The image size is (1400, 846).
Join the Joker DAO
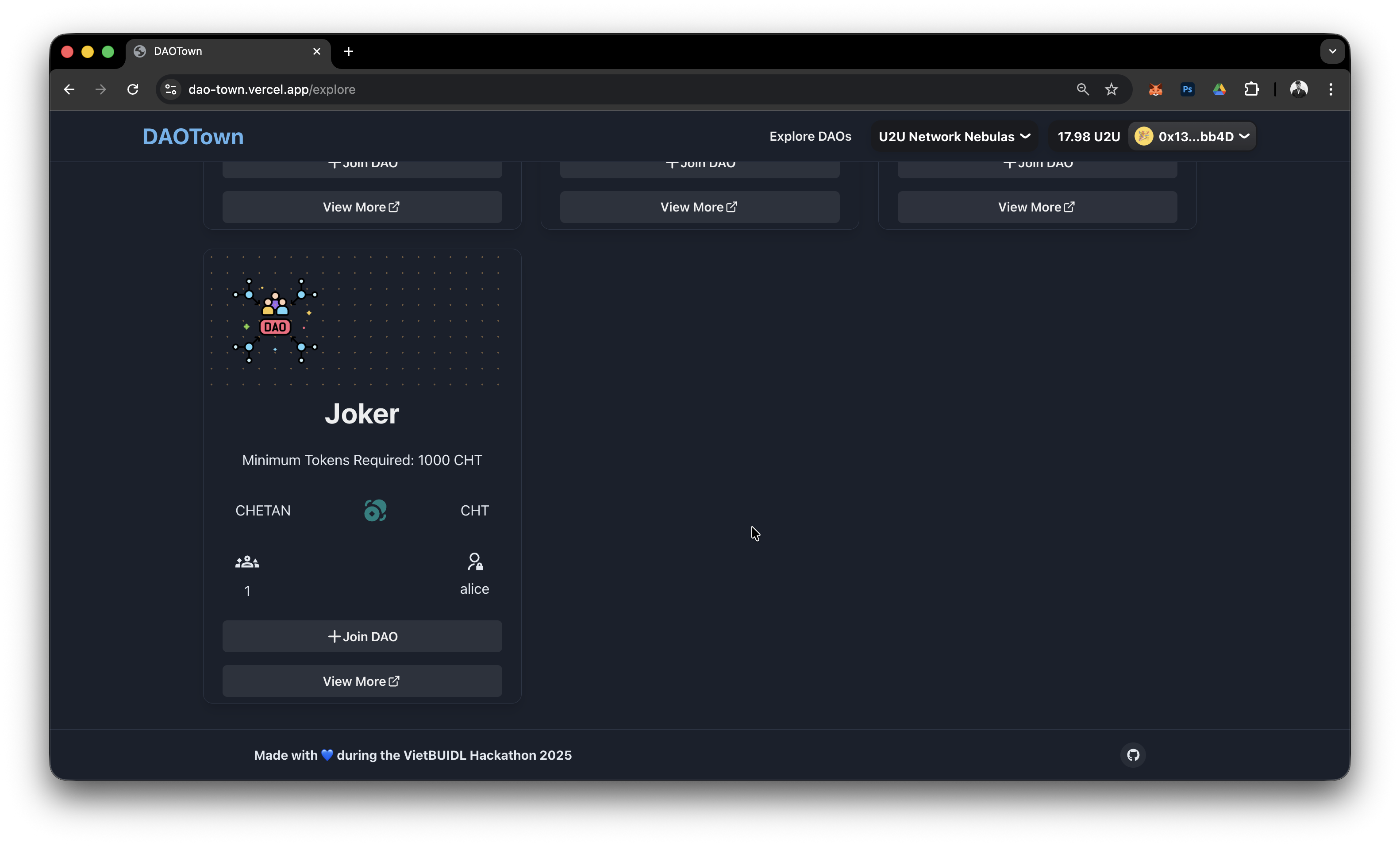(x=362, y=636)
